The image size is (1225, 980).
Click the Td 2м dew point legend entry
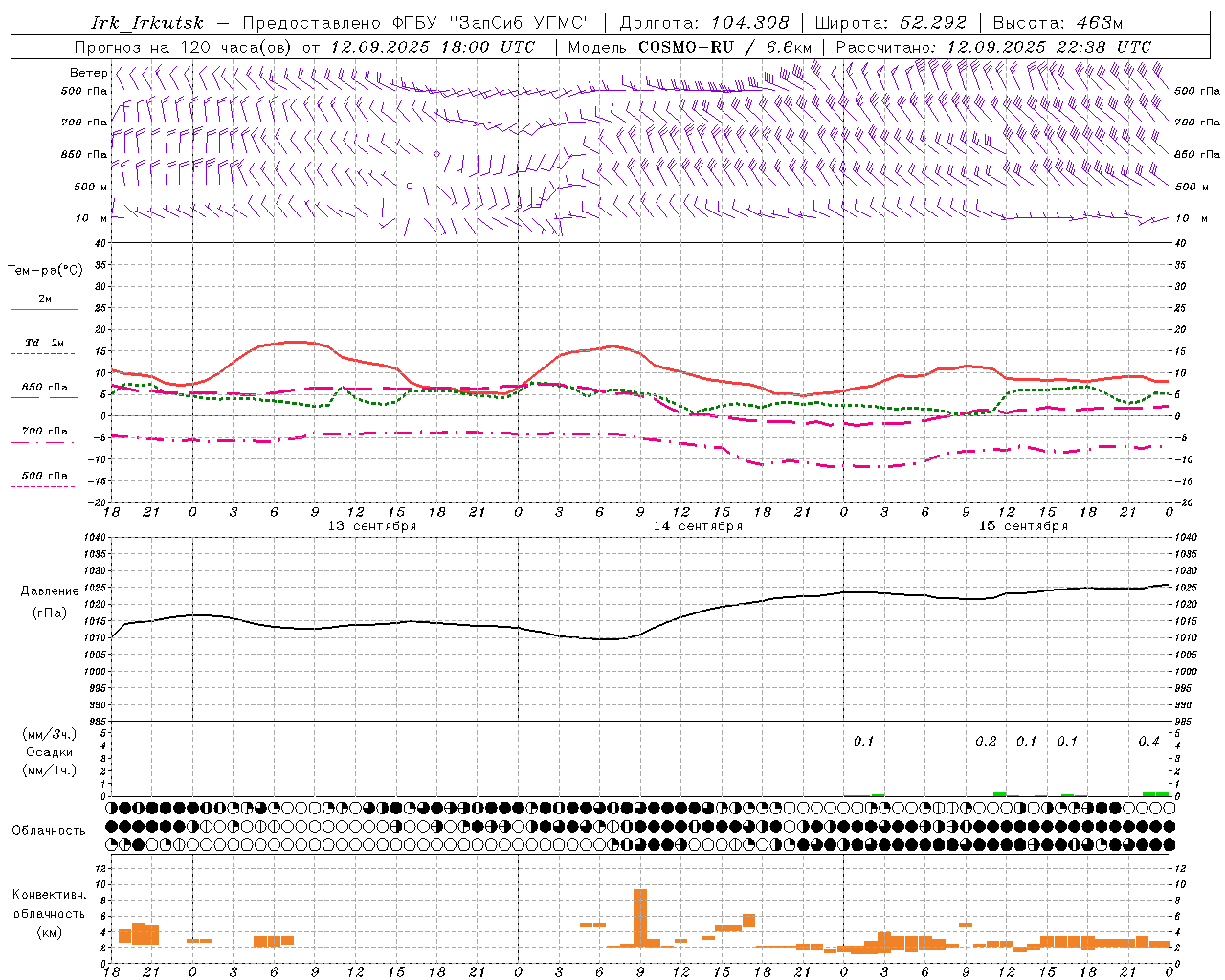45,343
